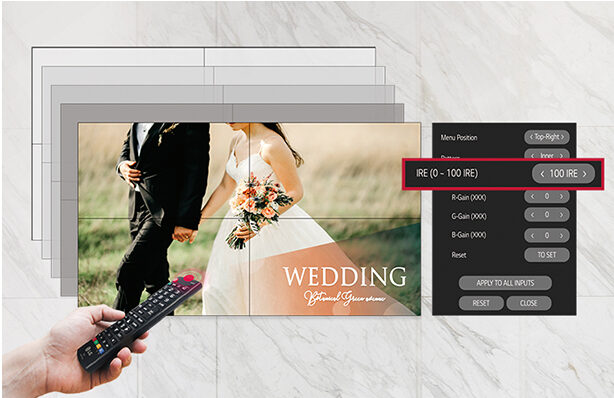Decrease B-Gain using its left arrow
Image resolution: width=614 pixels, height=398 pixels.
click(x=532, y=235)
